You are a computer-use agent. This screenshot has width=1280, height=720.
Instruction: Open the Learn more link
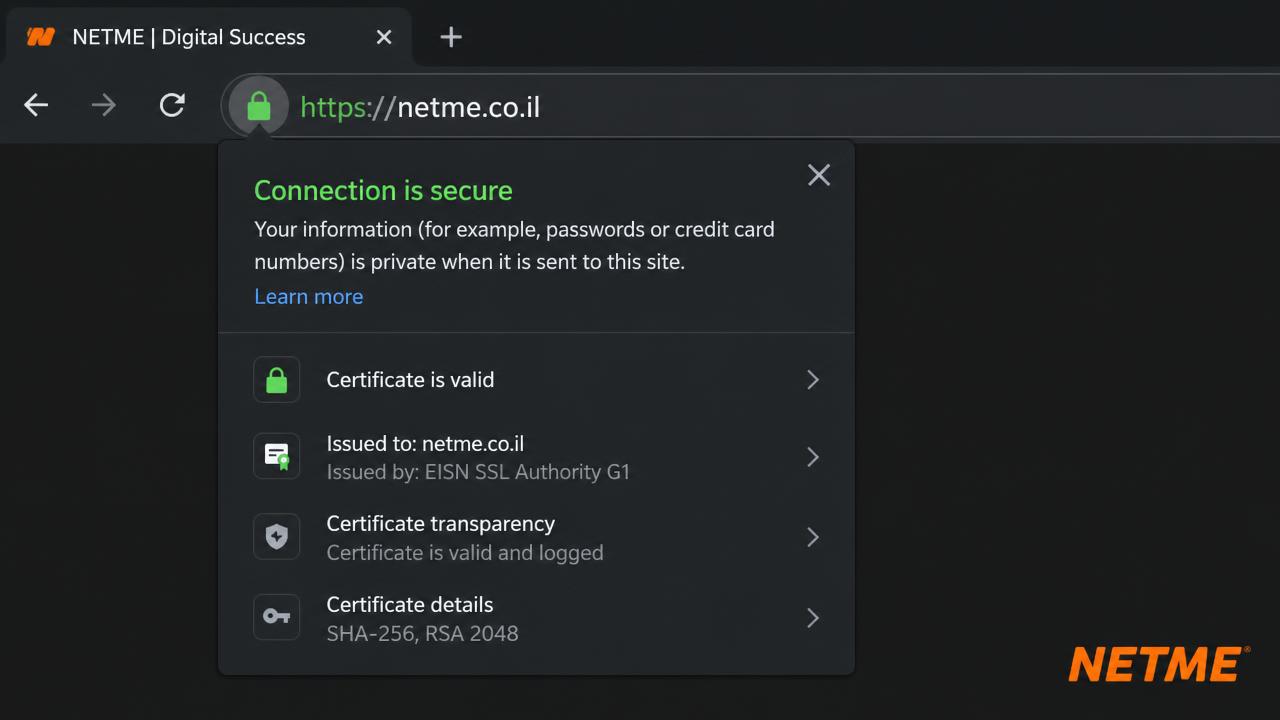[x=309, y=296]
